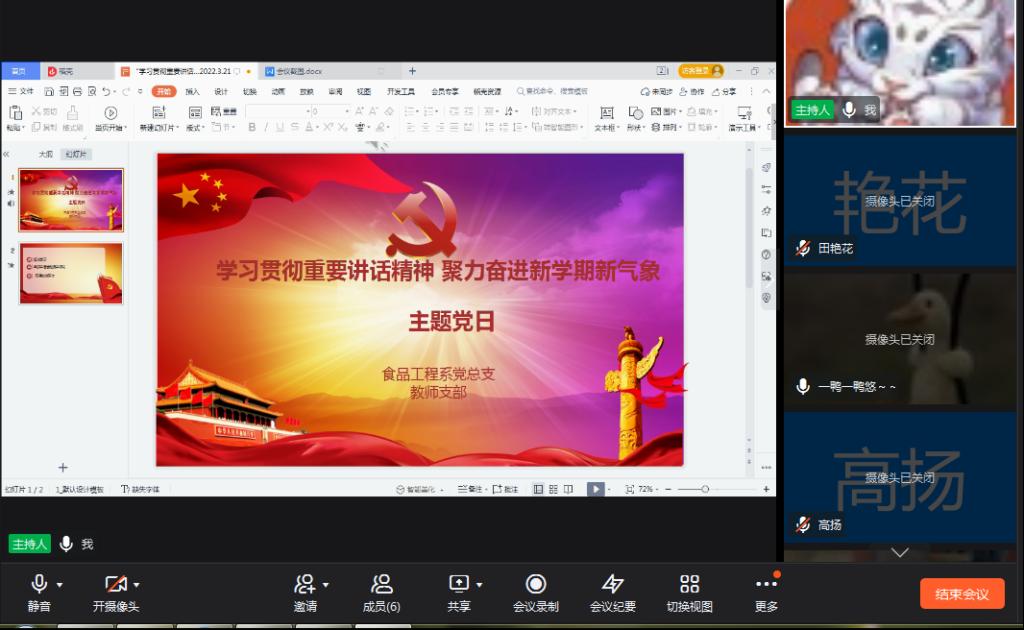This screenshot has height=630, width=1024.
Task: Turn on camera with 开摄像头 button
Action: click(x=116, y=593)
